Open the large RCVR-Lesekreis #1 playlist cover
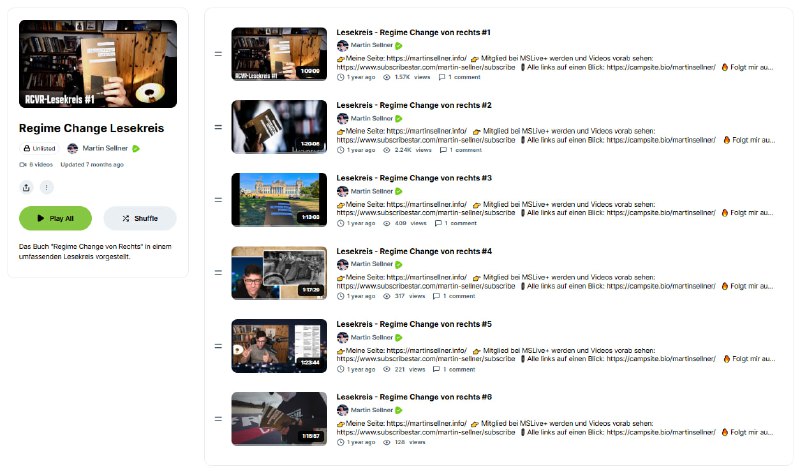The width and height of the screenshot is (800, 471). click(x=98, y=64)
